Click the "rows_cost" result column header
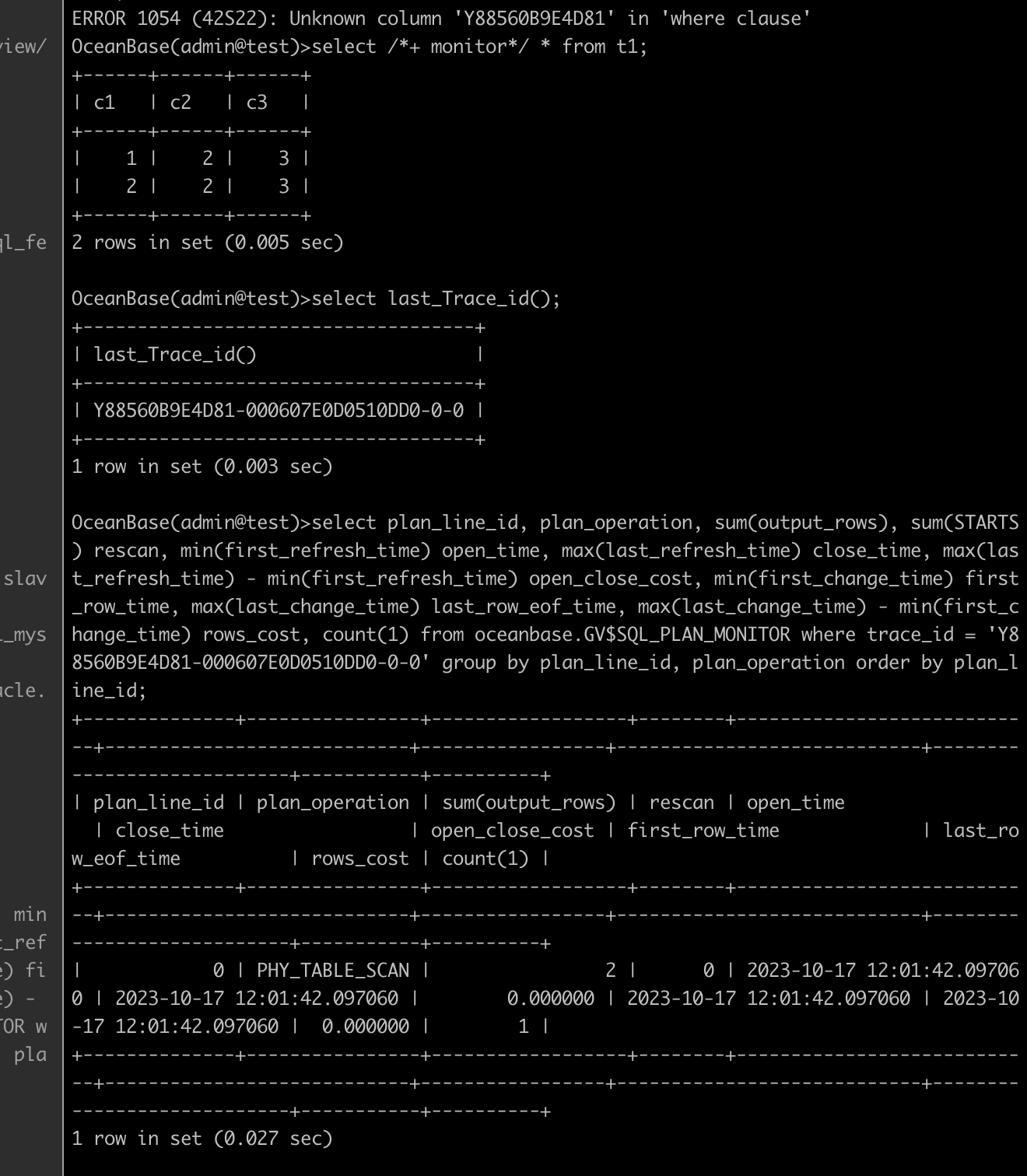Screen dimensions: 1027x1176 tap(360, 859)
